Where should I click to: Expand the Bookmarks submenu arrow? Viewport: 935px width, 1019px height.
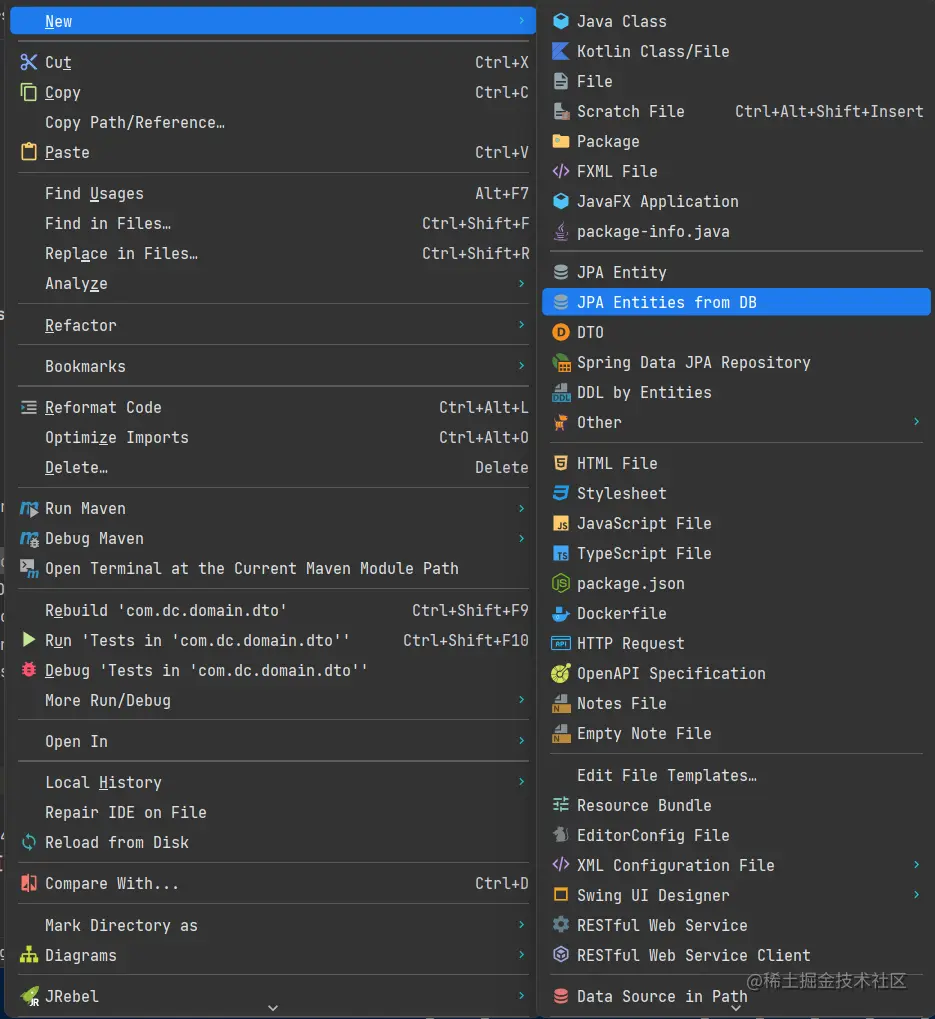[521, 366]
